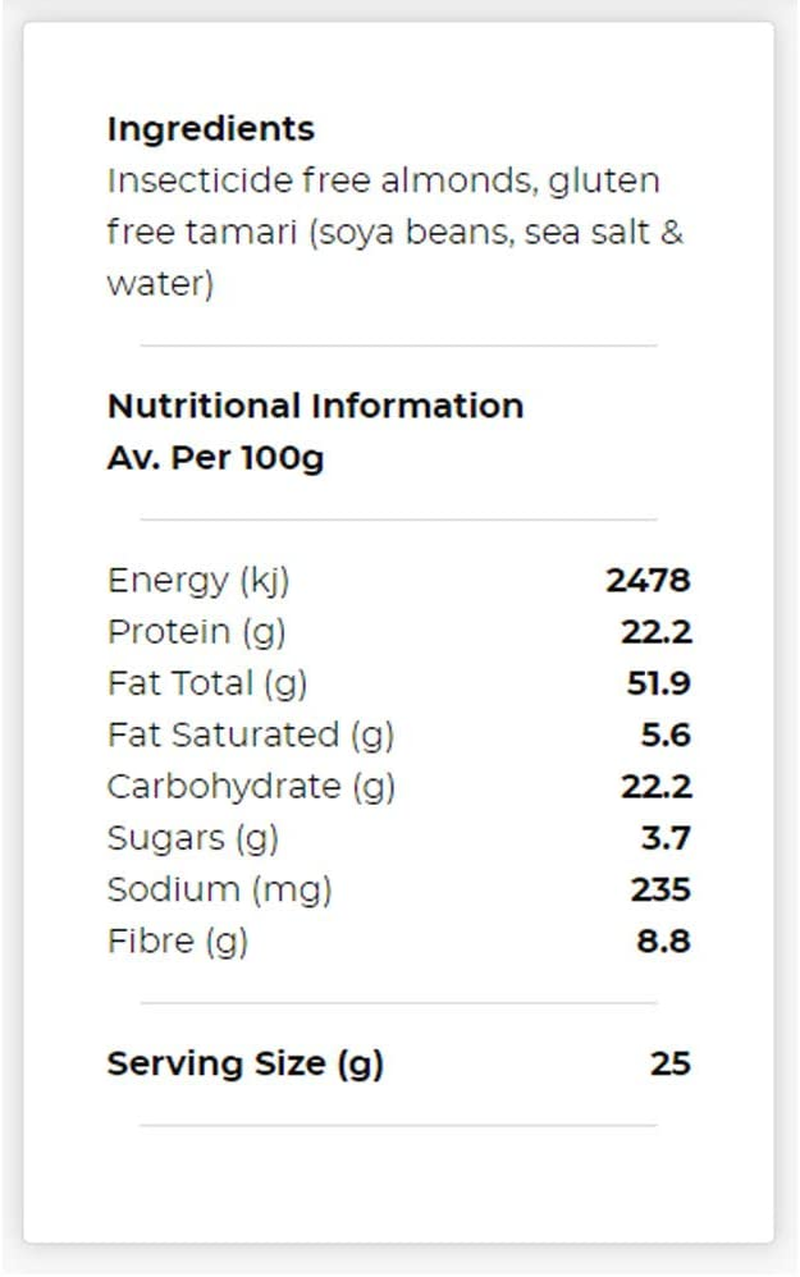Click the Ingredients heading

210,129
